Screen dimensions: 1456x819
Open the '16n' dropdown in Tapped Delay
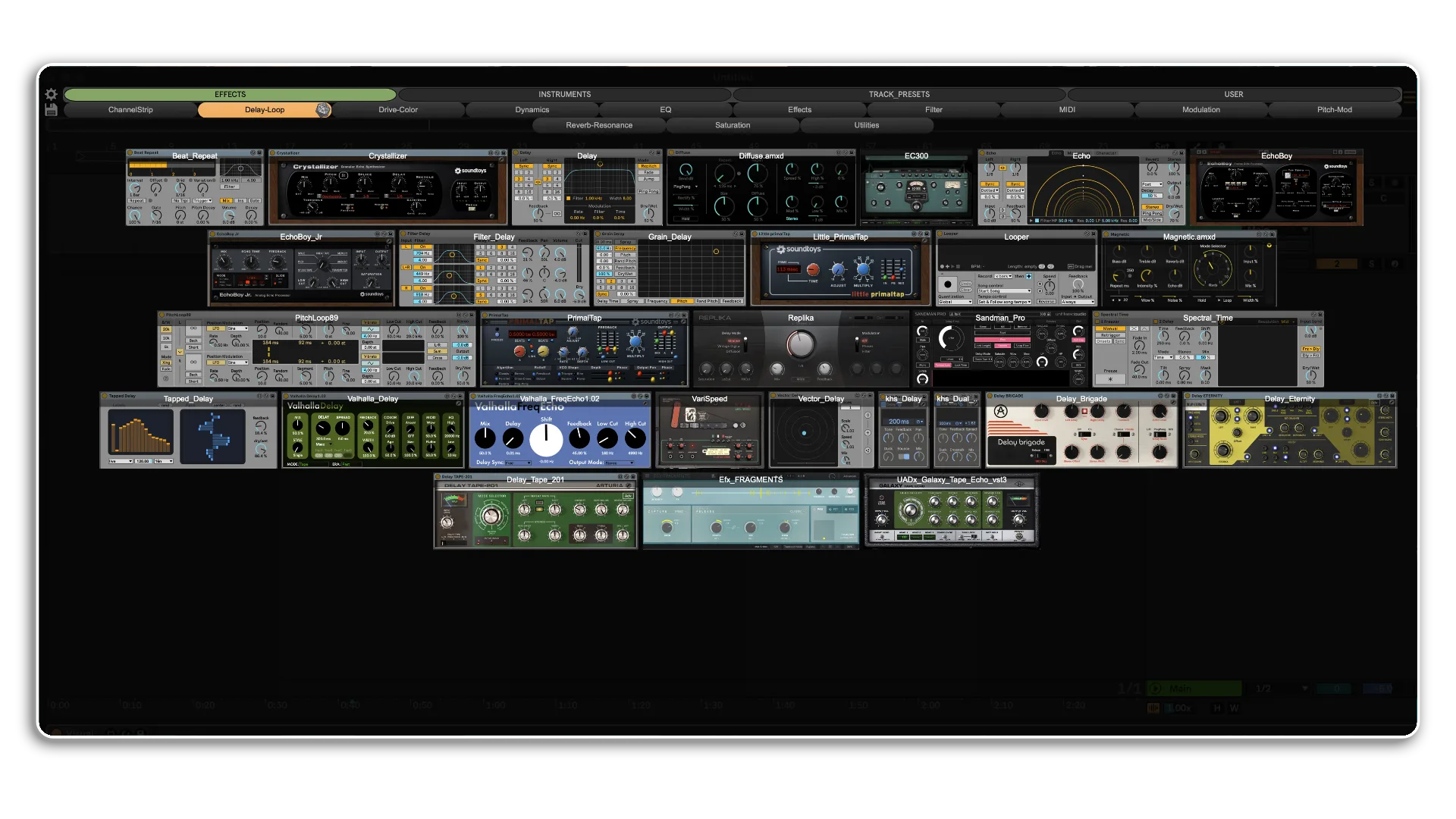click(x=164, y=461)
